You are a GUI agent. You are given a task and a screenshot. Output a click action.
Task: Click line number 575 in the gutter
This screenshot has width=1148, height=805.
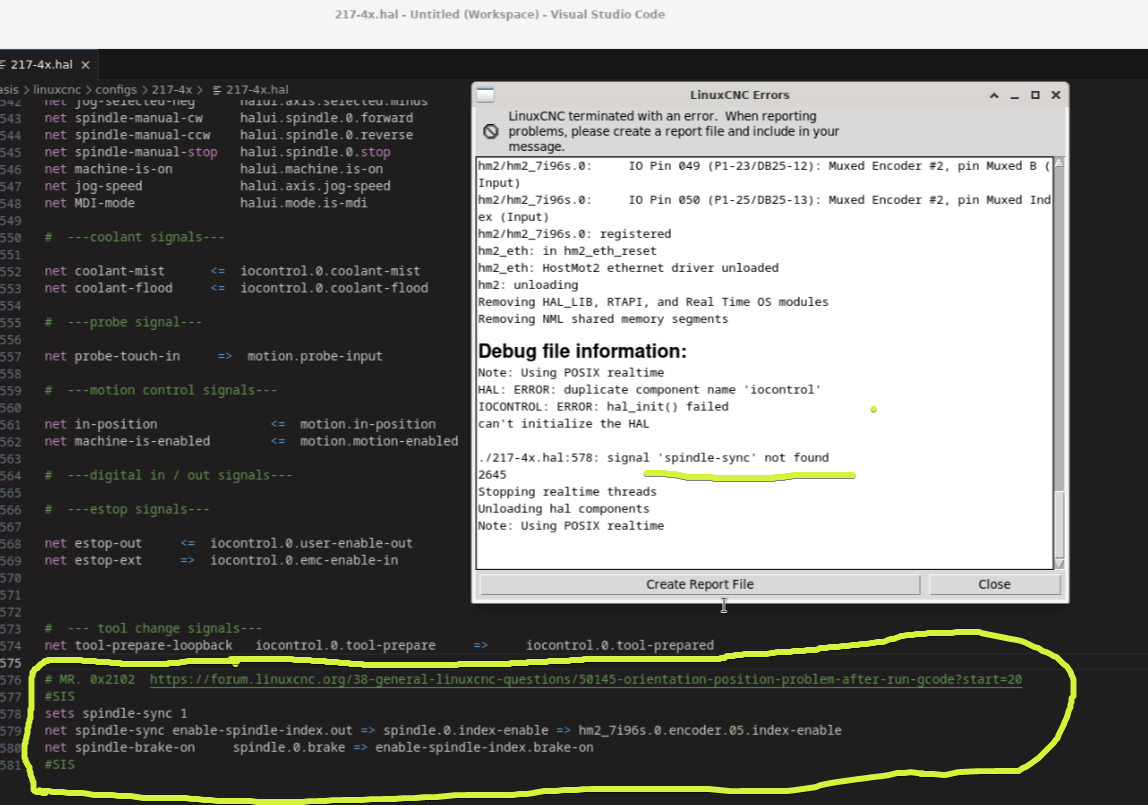[11, 662]
